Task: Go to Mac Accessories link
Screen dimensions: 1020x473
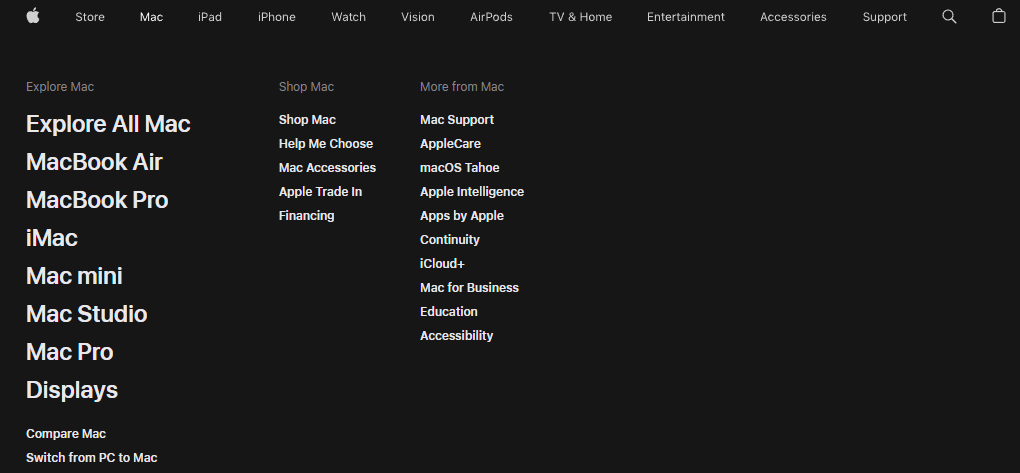Action: [x=327, y=168]
